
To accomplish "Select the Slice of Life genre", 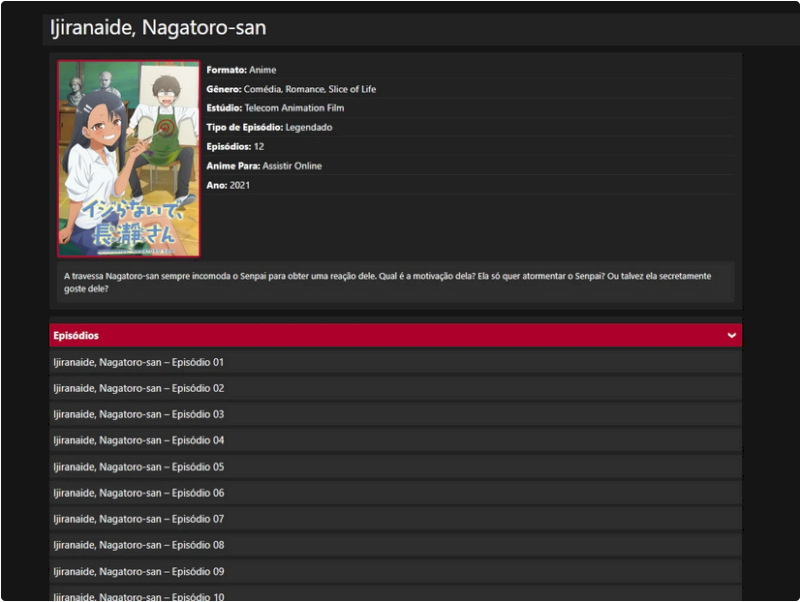I will click(352, 90).
